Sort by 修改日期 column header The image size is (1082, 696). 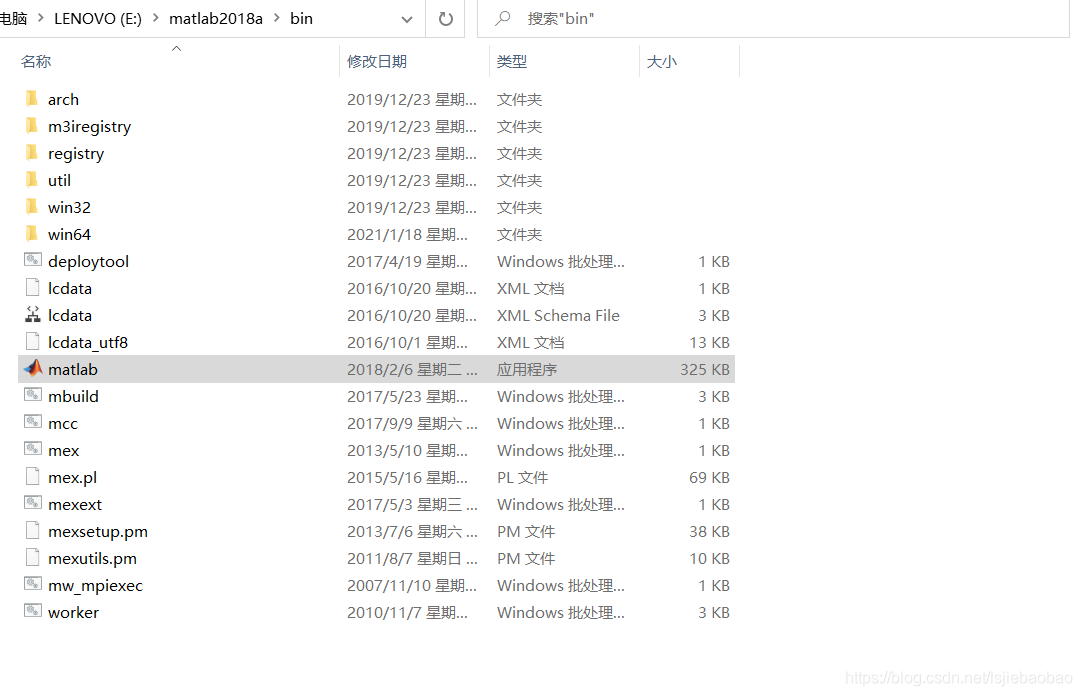click(x=377, y=61)
